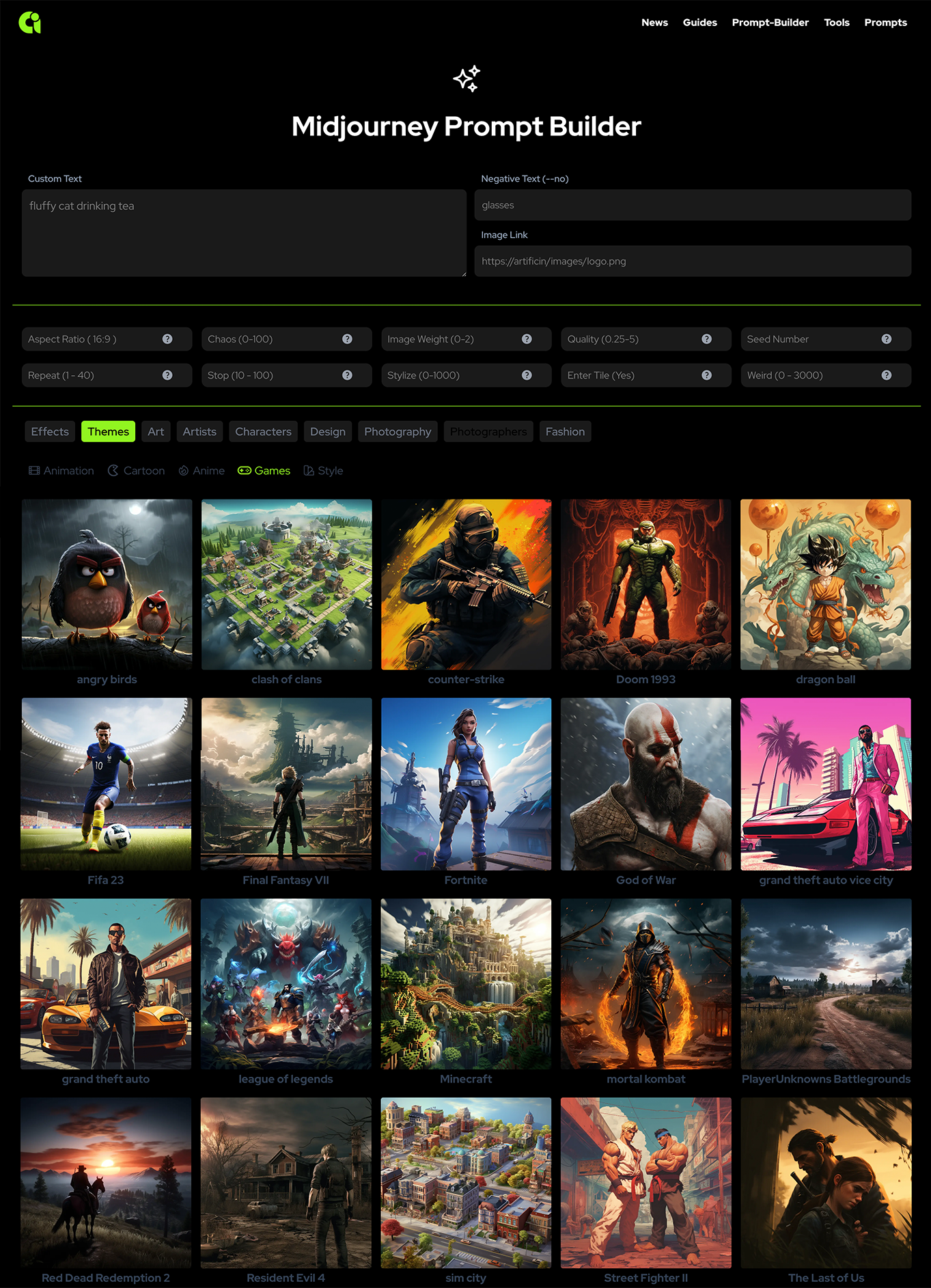Open the Tools nav link
931x1288 pixels.
pyautogui.click(x=836, y=23)
